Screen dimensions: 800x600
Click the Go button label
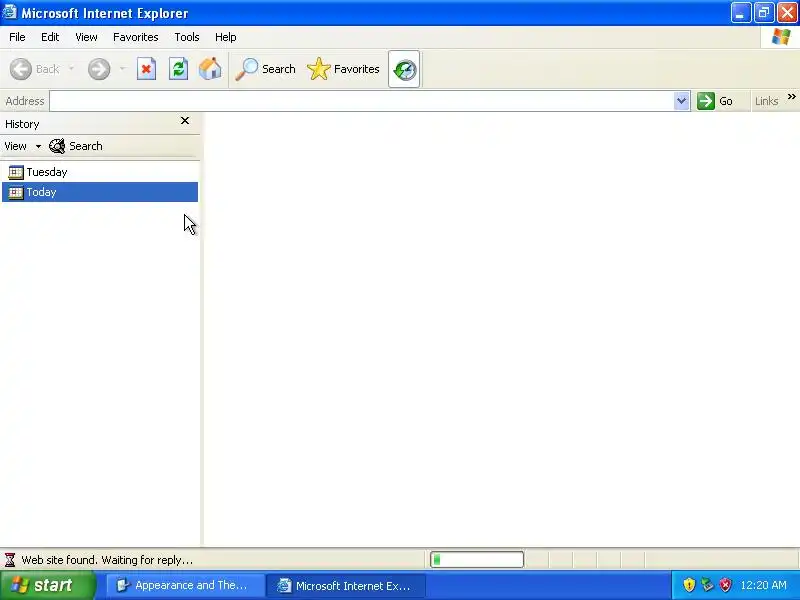[x=726, y=102]
